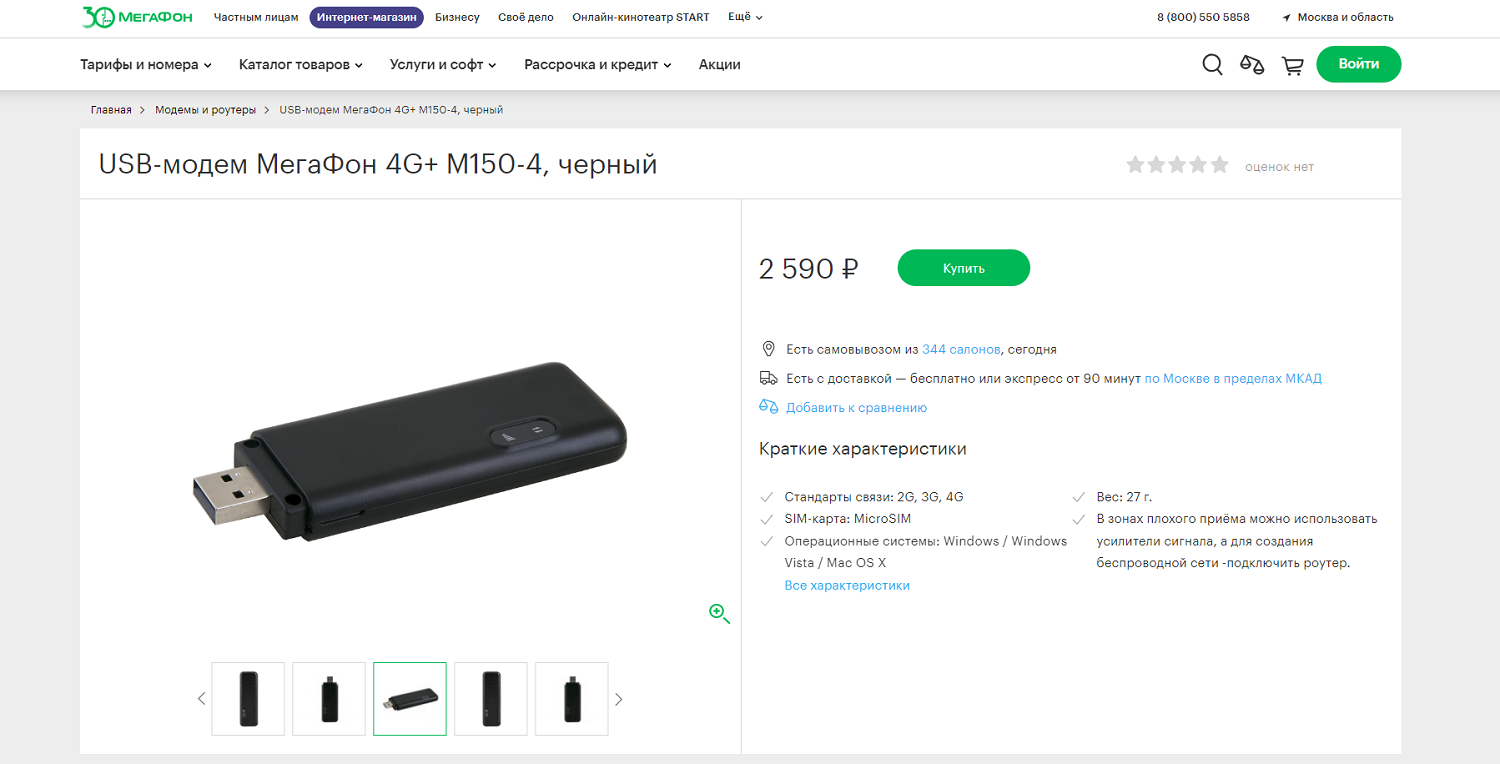Zoom product image with green magnifier icon

tap(720, 614)
